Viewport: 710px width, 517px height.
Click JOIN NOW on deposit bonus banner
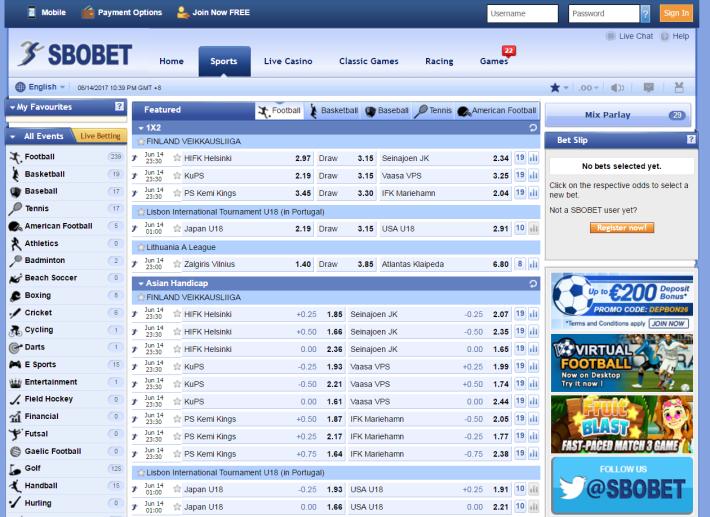[669, 324]
